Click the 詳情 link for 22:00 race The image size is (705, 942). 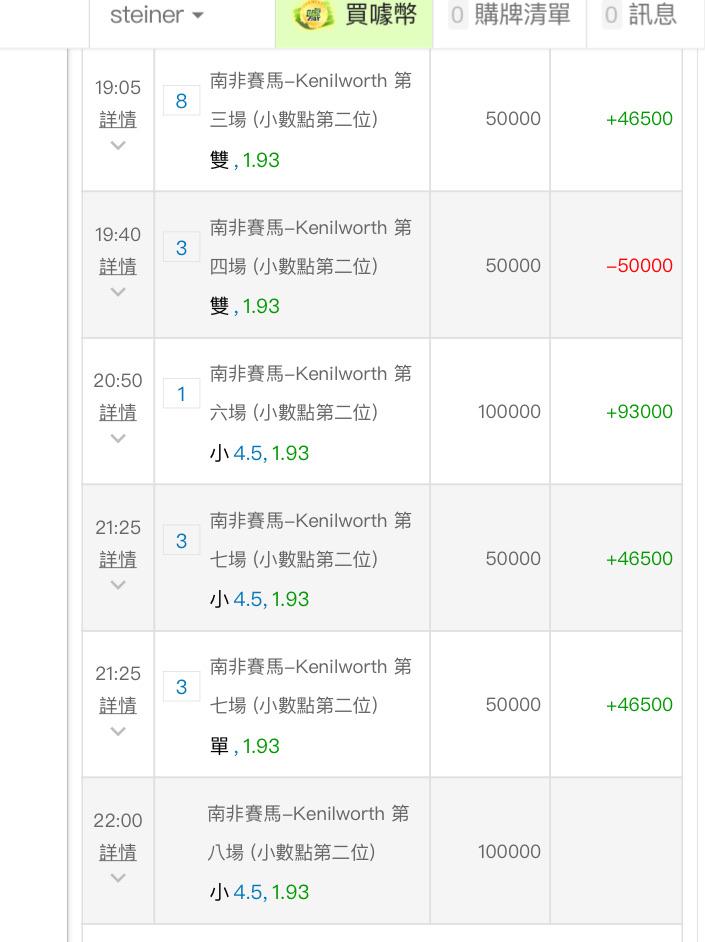pos(118,852)
